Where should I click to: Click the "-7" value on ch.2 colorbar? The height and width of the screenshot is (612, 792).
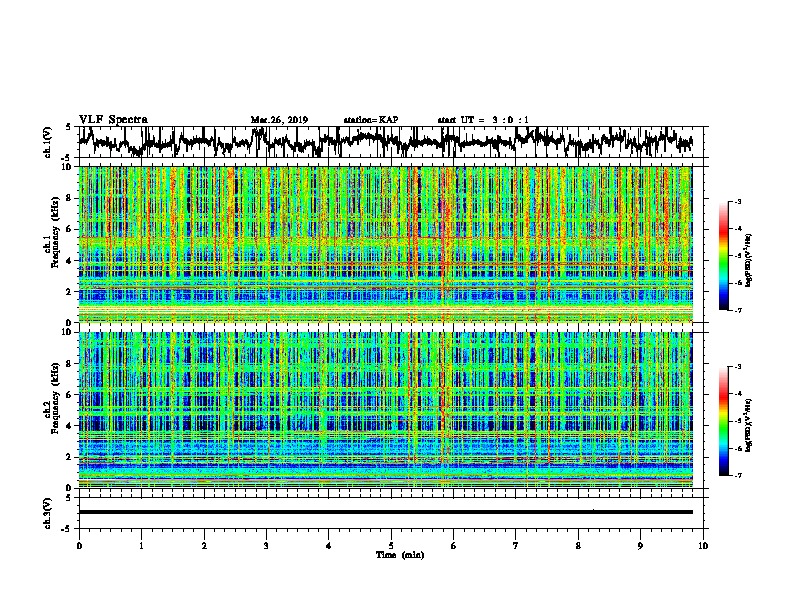[x=737, y=475]
